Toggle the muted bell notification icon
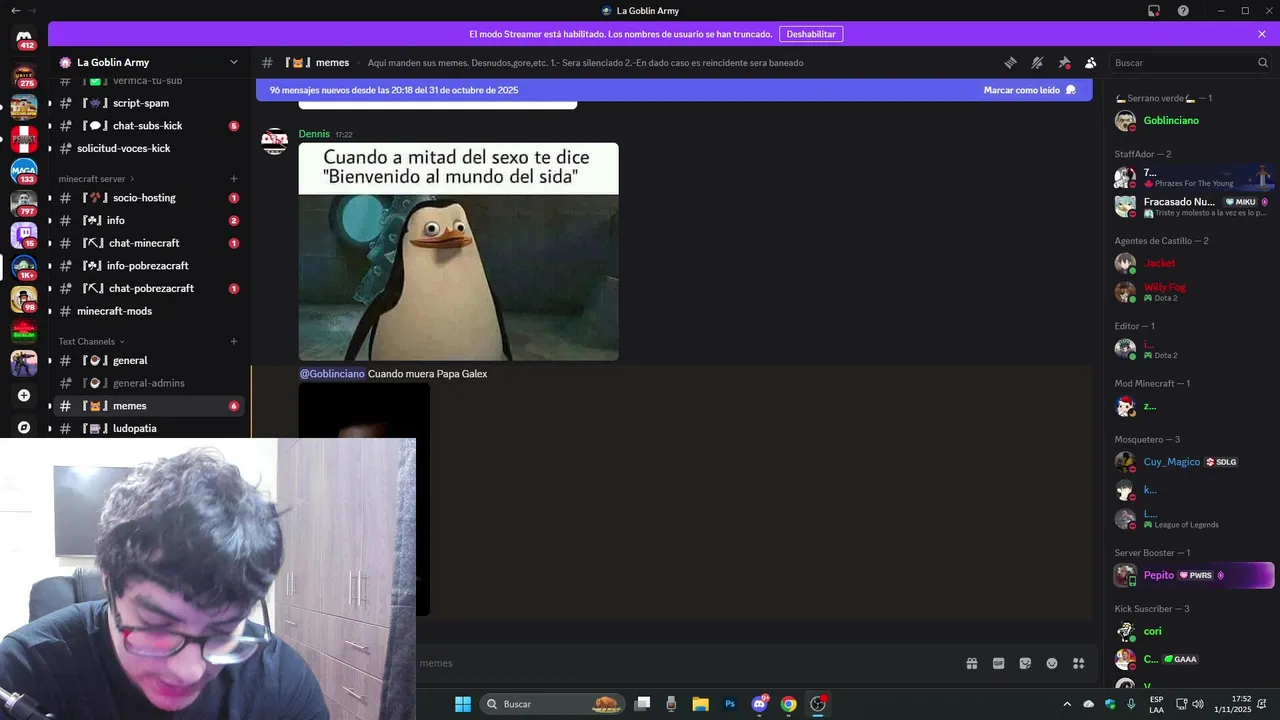 click(x=1037, y=62)
